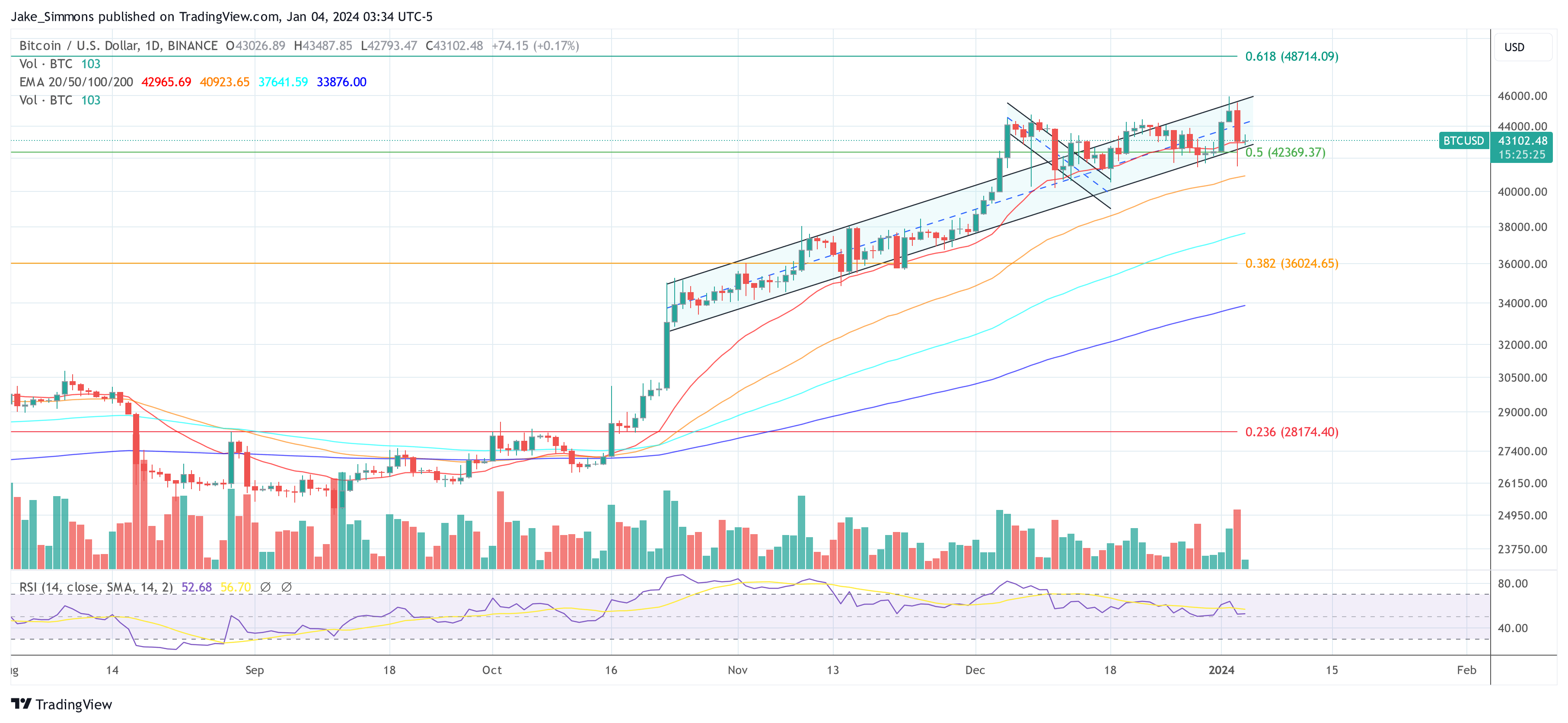Click the TradingView logo icon

coord(21,704)
